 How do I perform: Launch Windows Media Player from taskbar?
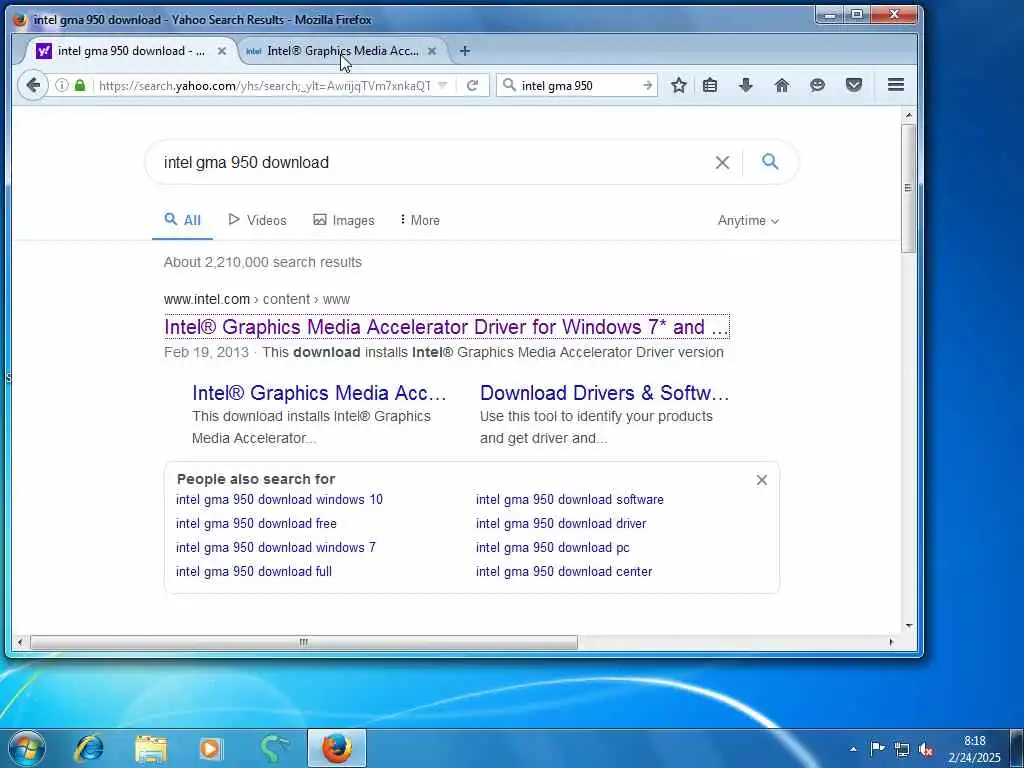pos(211,748)
